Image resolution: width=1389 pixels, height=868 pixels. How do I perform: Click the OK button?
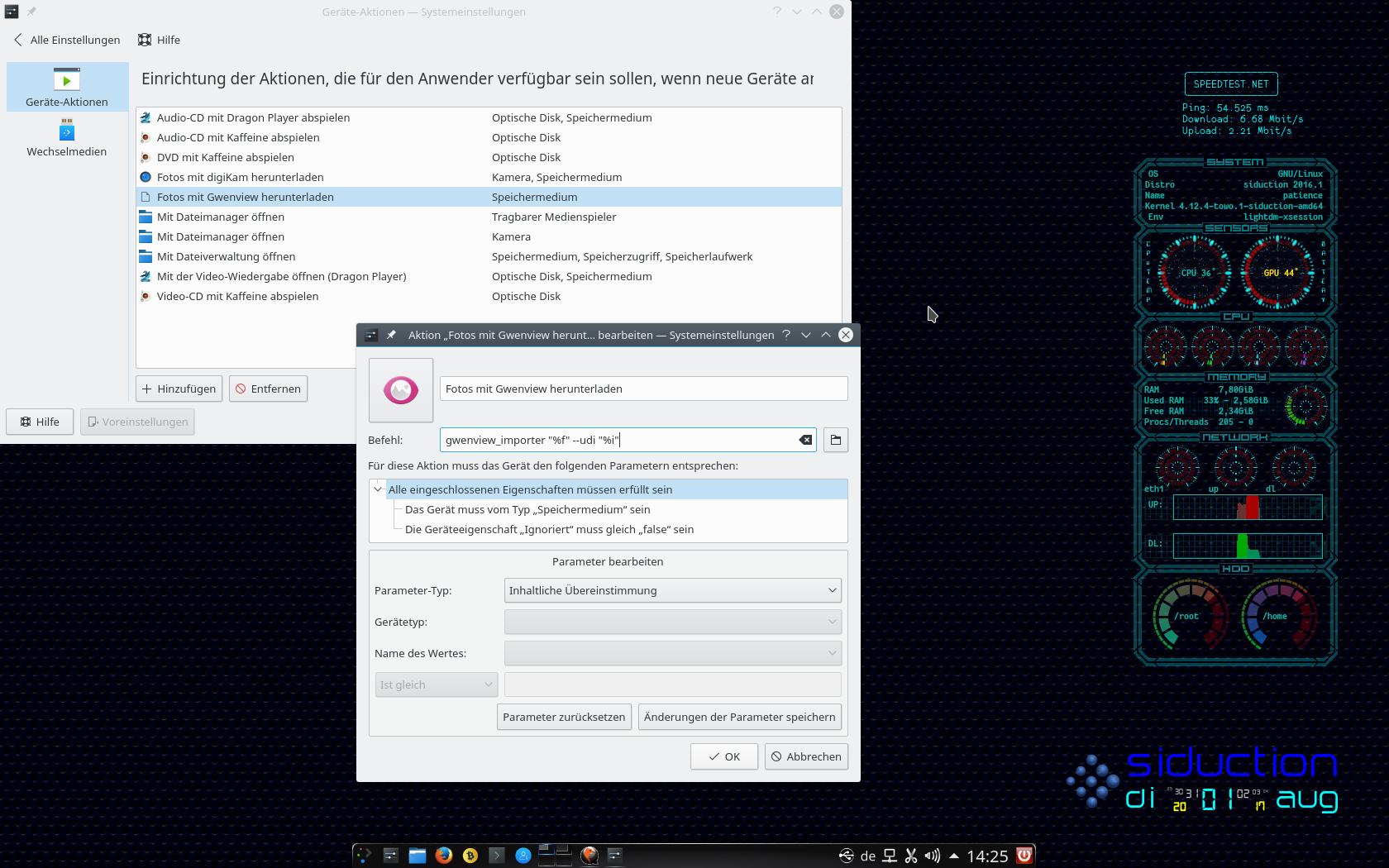tap(724, 756)
